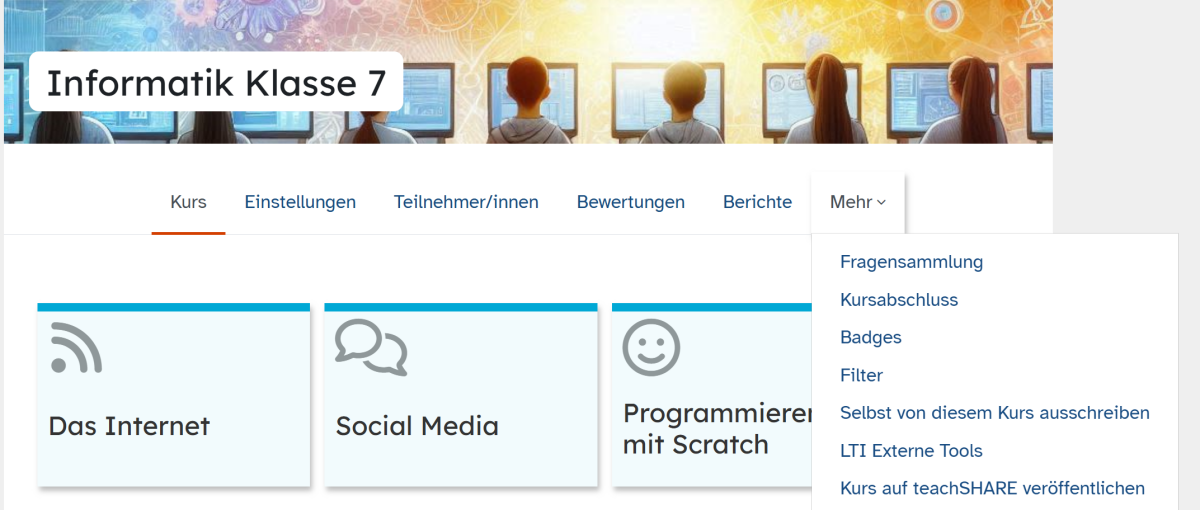Open the Programmieren mit Scratch section title

pyautogui.click(x=716, y=430)
